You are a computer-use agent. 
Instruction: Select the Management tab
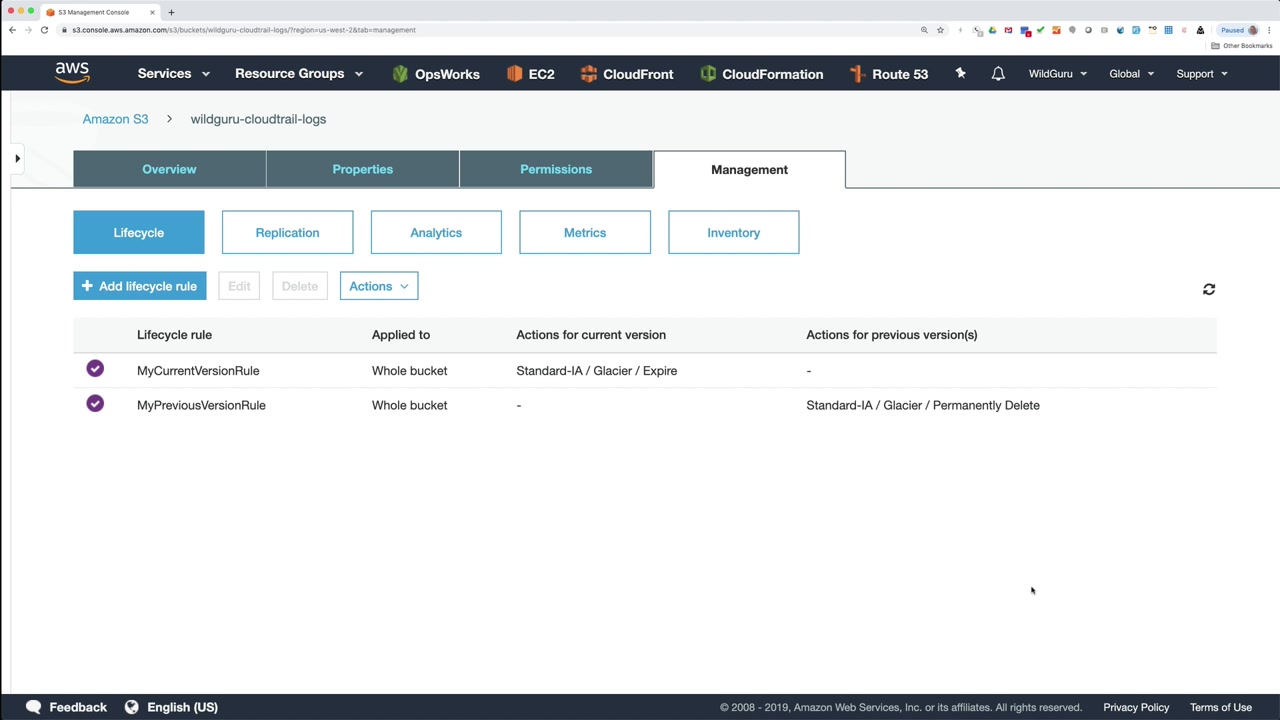pos(749,170)
